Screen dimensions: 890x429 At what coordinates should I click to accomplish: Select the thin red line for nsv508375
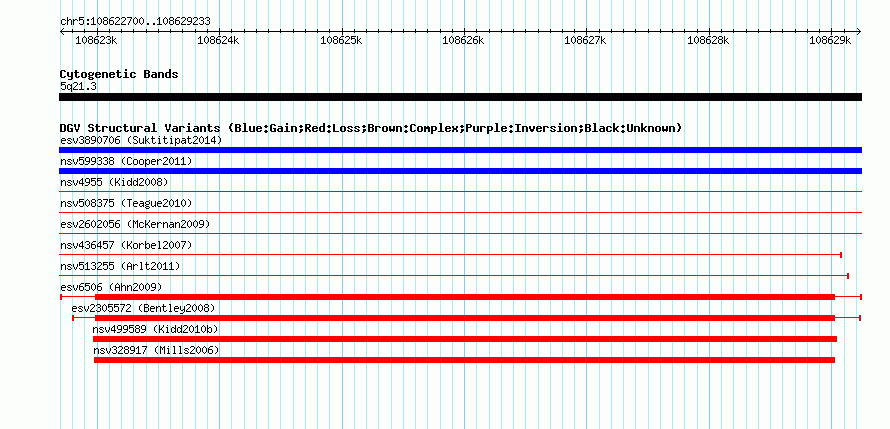point(460,213)
